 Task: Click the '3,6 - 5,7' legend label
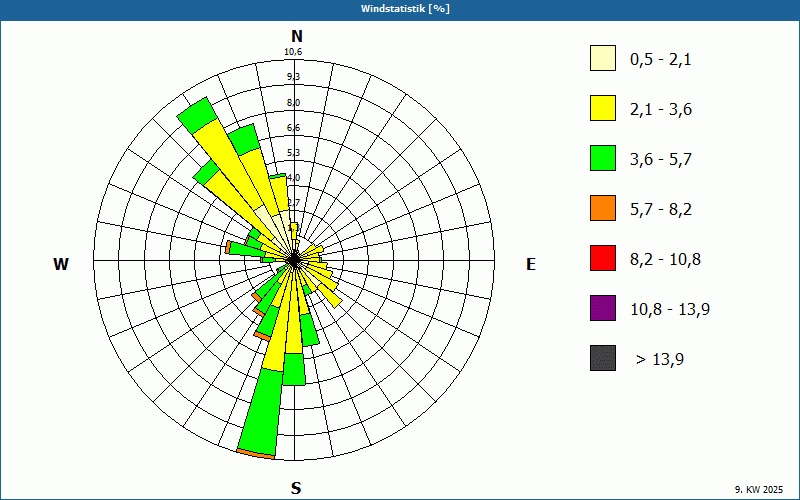[x=661, y=160]
